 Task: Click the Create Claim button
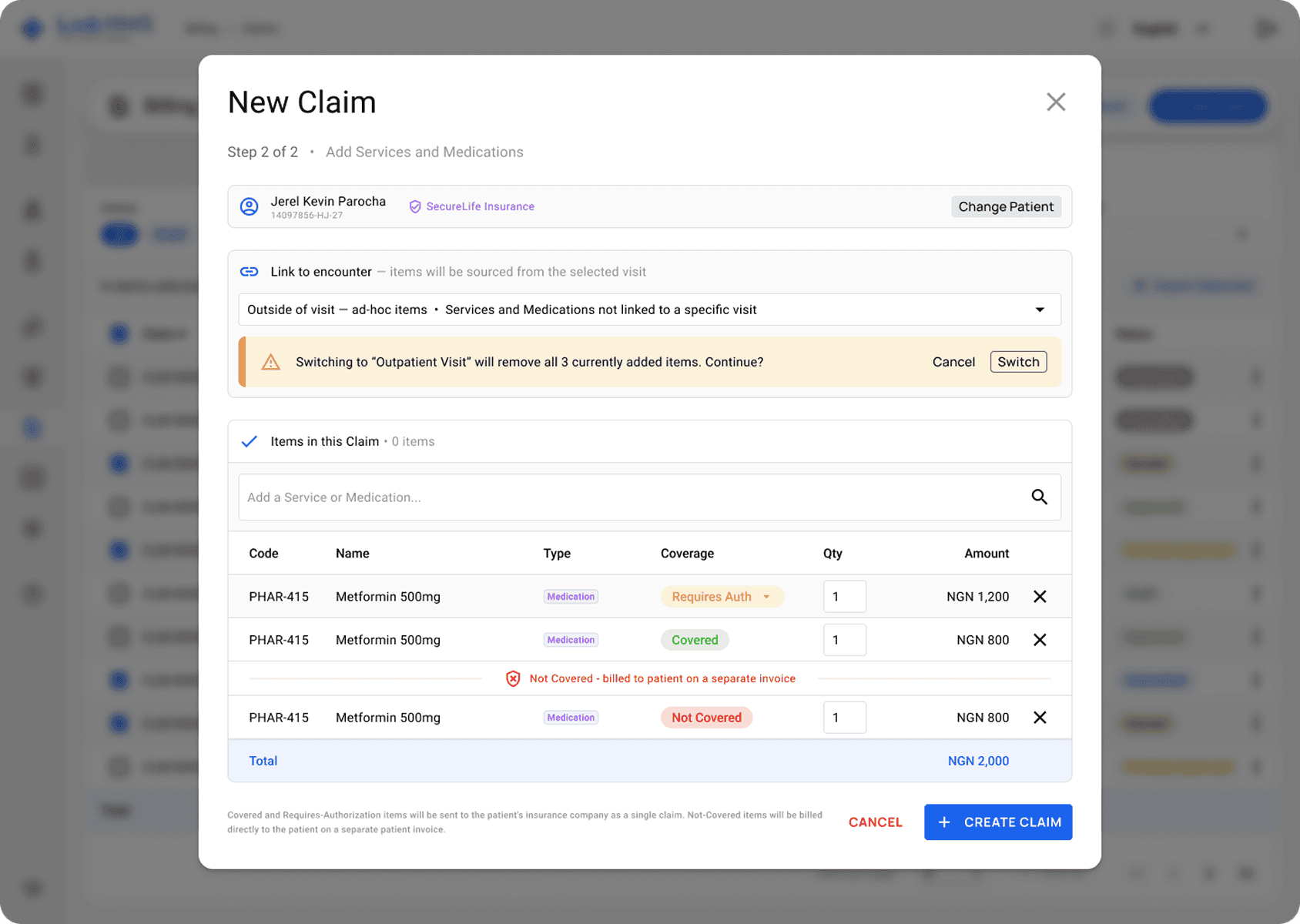pos(998,822)
